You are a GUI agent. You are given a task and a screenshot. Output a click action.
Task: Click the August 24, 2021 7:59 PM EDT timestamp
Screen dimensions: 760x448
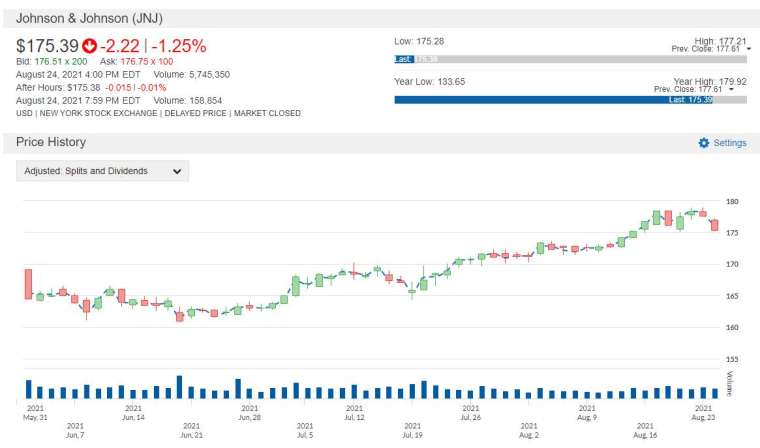coord(78,101)
